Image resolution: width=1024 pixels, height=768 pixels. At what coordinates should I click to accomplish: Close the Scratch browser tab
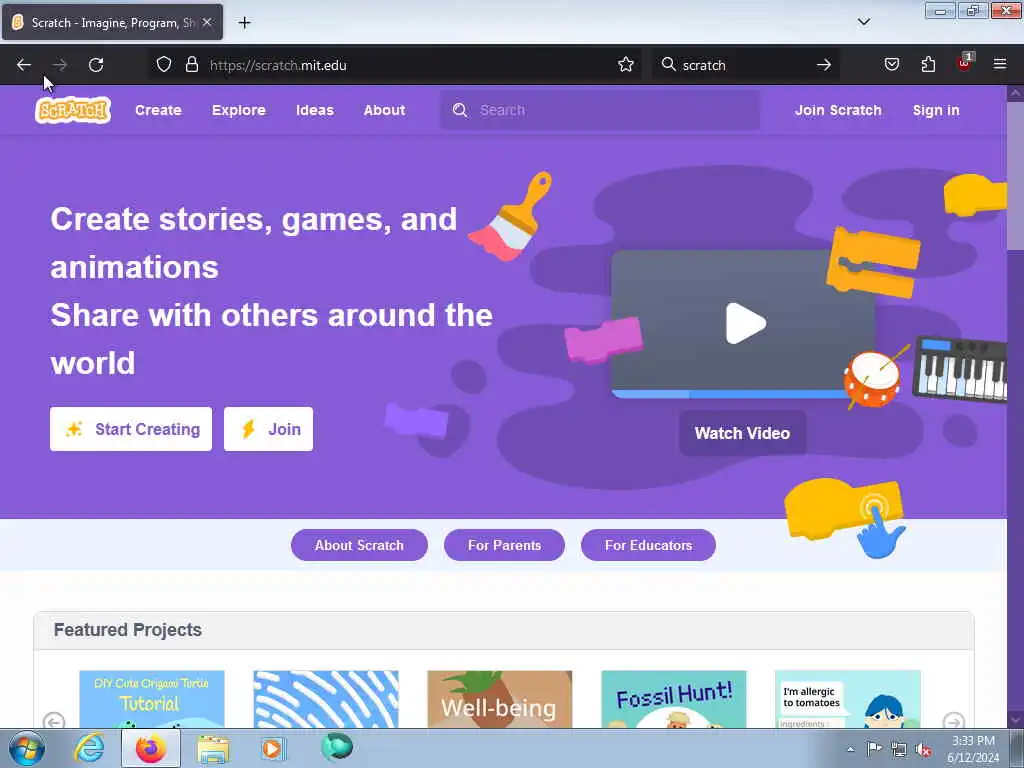pyautogui.click(x=207, y=22)
